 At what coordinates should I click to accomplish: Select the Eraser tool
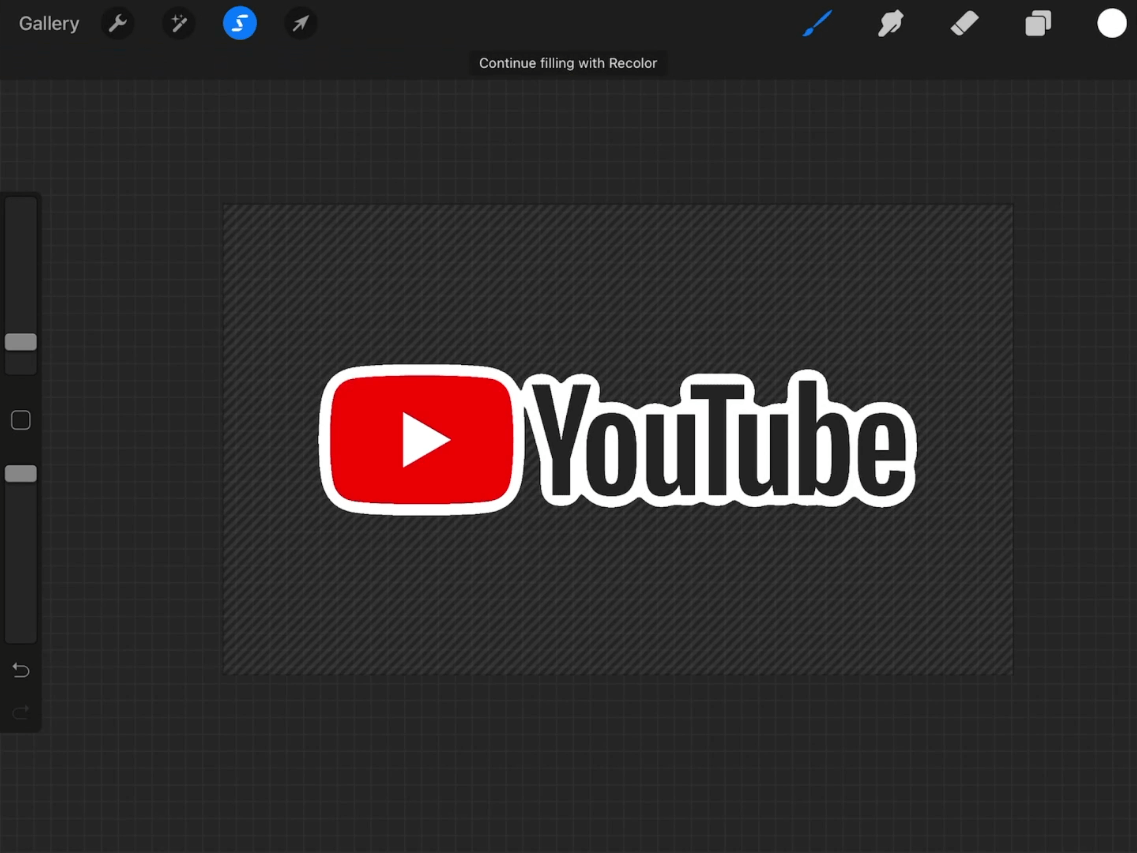(964, 23)
